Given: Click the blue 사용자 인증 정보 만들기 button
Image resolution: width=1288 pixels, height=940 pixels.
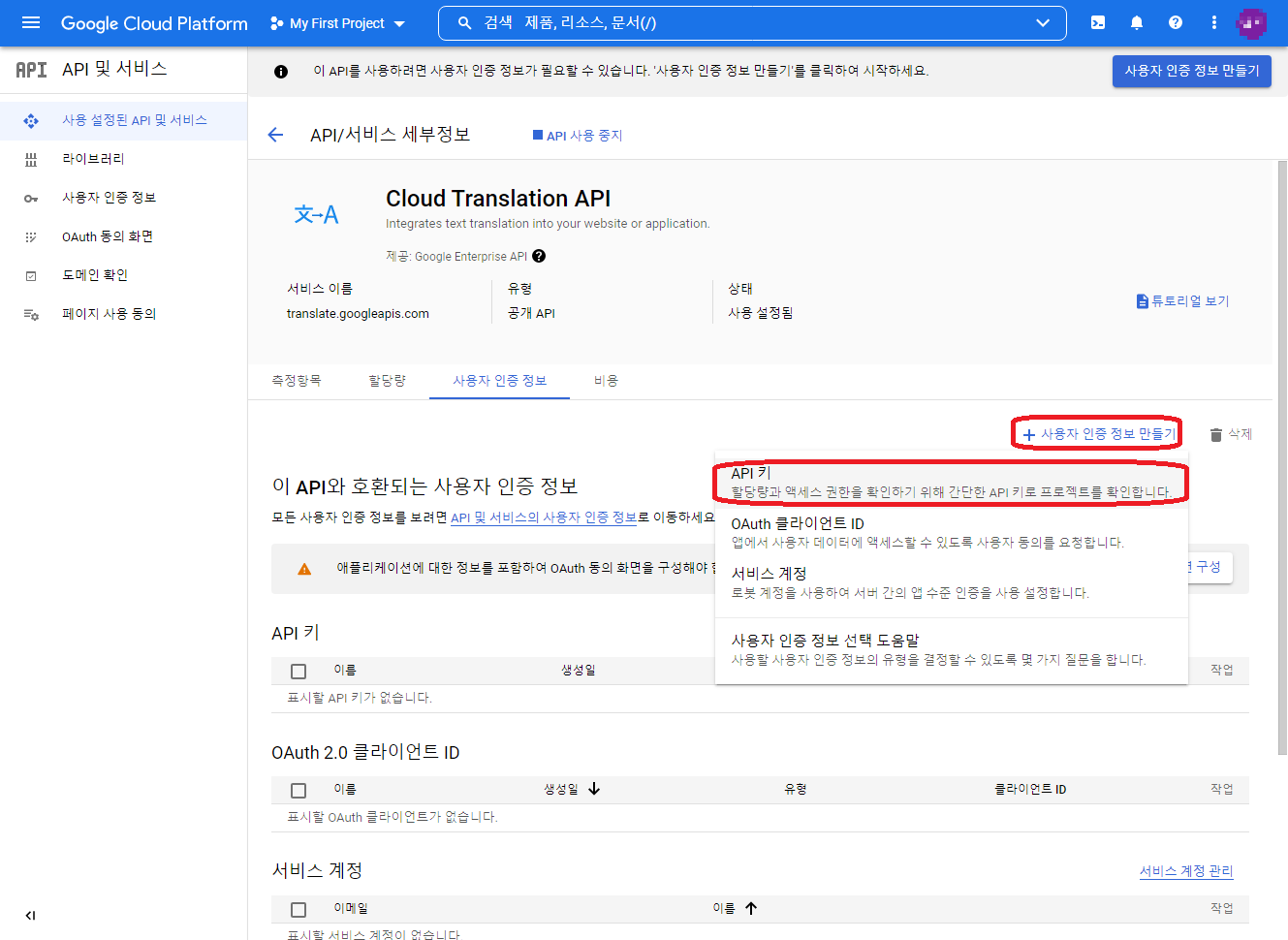Looking at the screenshot, I should point(1191,71).
